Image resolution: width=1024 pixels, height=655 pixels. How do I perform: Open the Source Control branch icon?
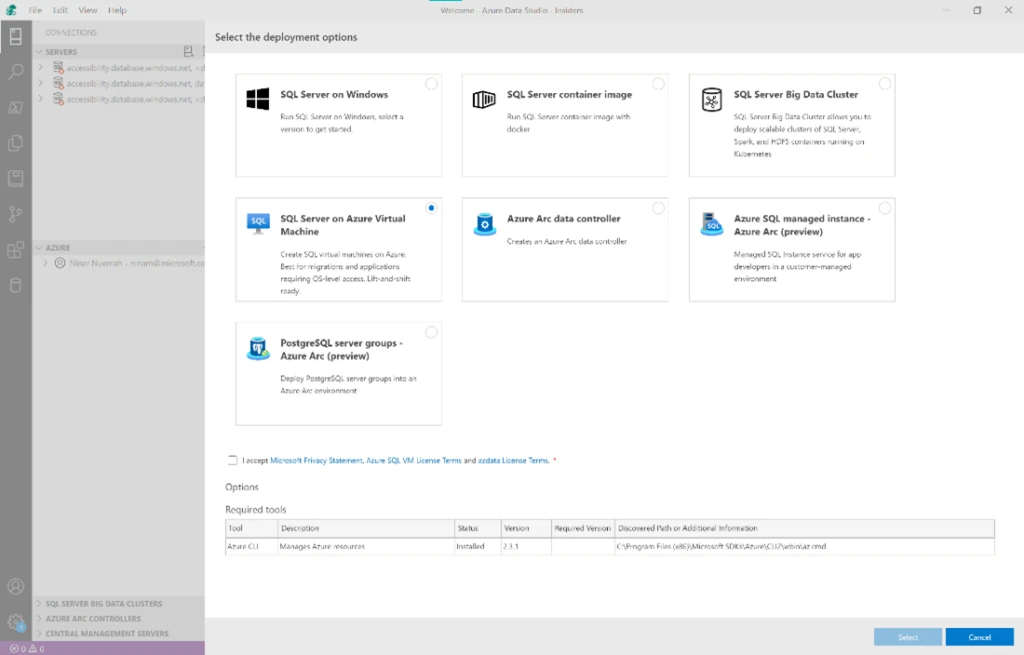[15, 214]
